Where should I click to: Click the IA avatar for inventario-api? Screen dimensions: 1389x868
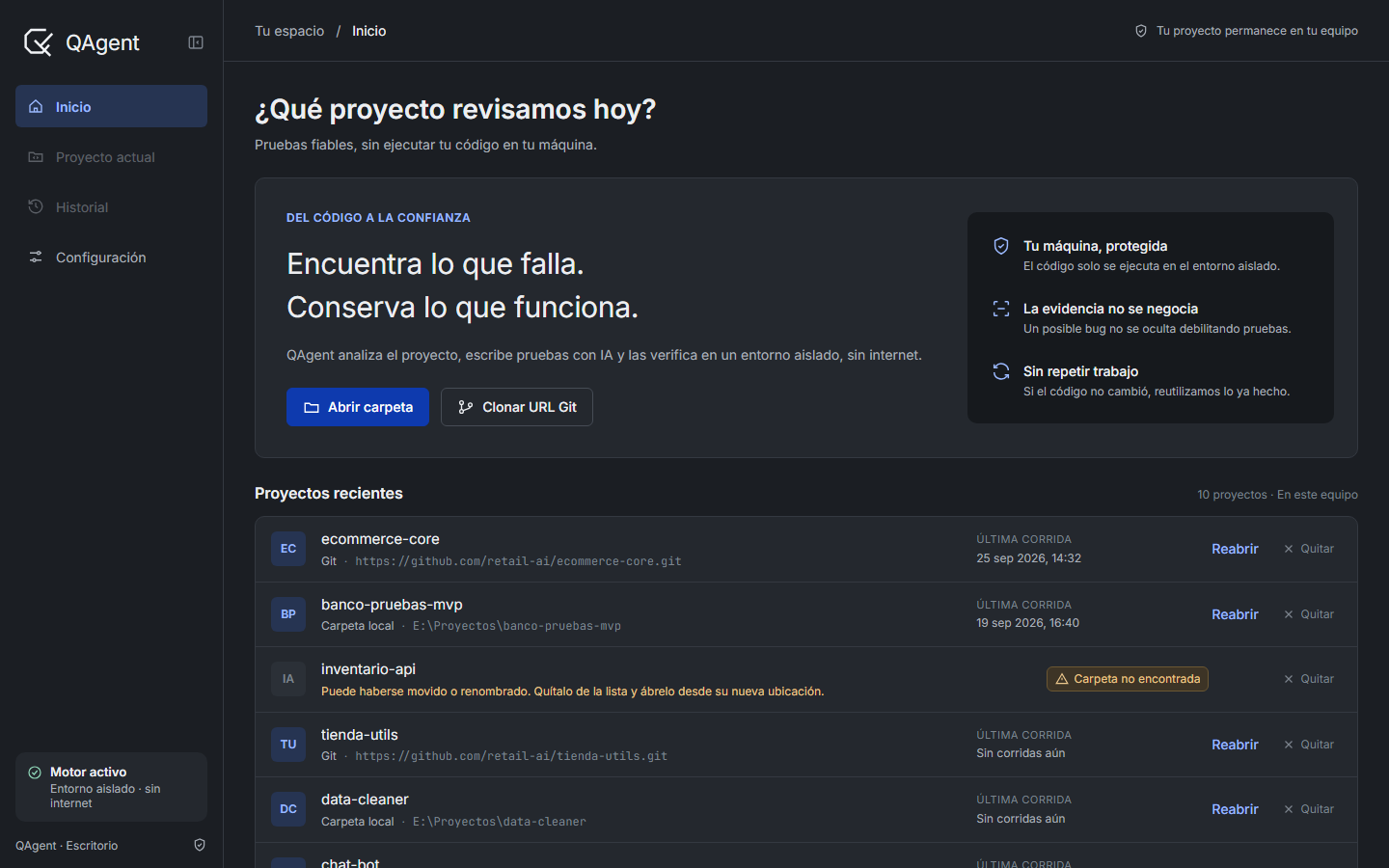pyautogui.click(x=288, y=679)
